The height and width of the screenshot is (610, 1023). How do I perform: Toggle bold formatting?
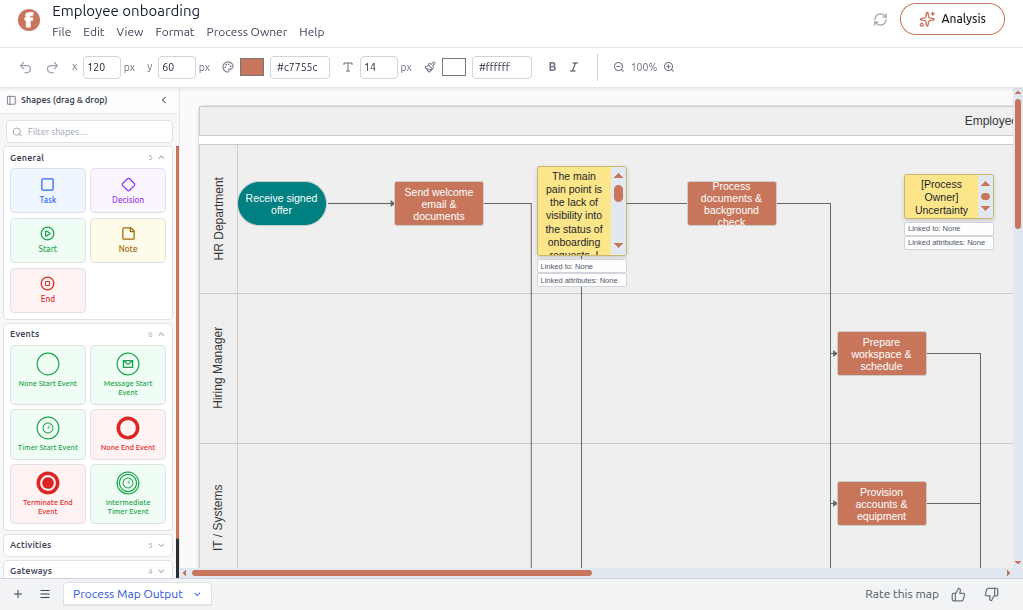552,67
